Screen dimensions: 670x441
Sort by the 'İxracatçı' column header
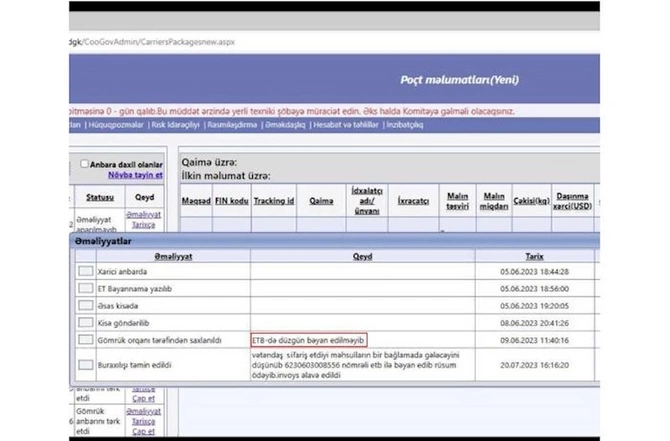pos(413,201)
